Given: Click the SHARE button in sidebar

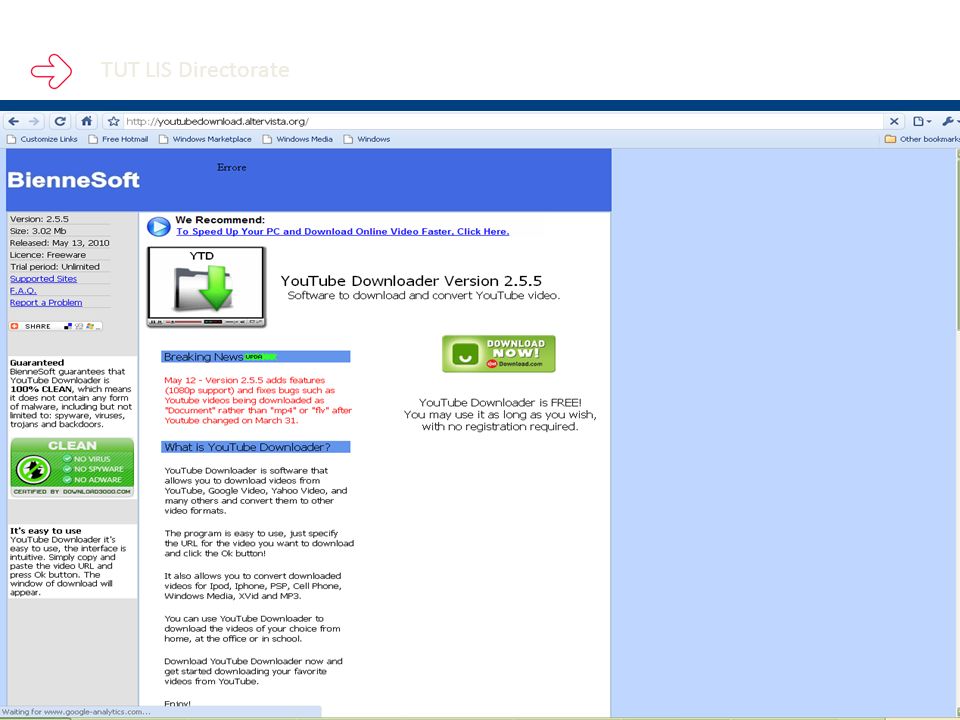Looking at the screenshot, I should [55, 326].
